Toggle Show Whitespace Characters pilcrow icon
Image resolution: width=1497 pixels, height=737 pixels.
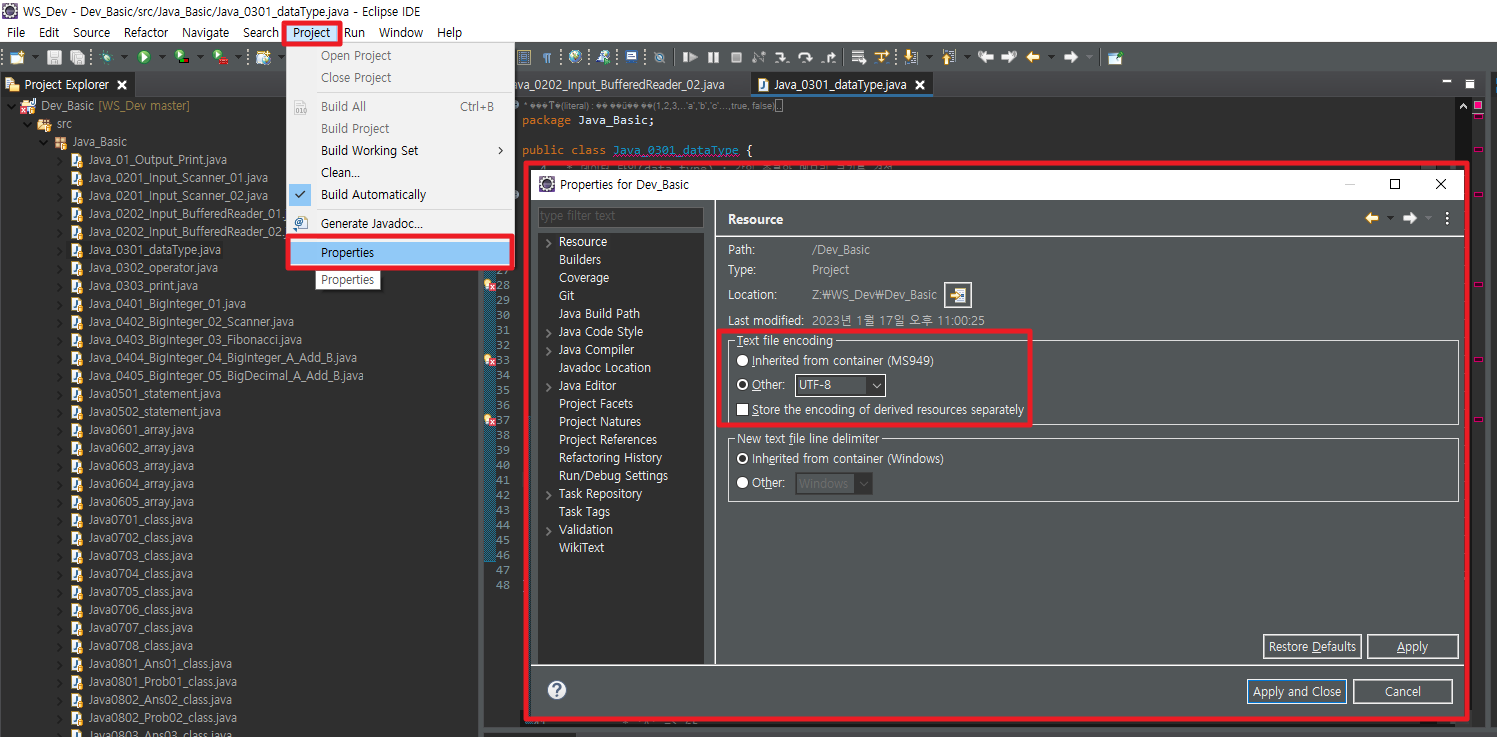546,57
